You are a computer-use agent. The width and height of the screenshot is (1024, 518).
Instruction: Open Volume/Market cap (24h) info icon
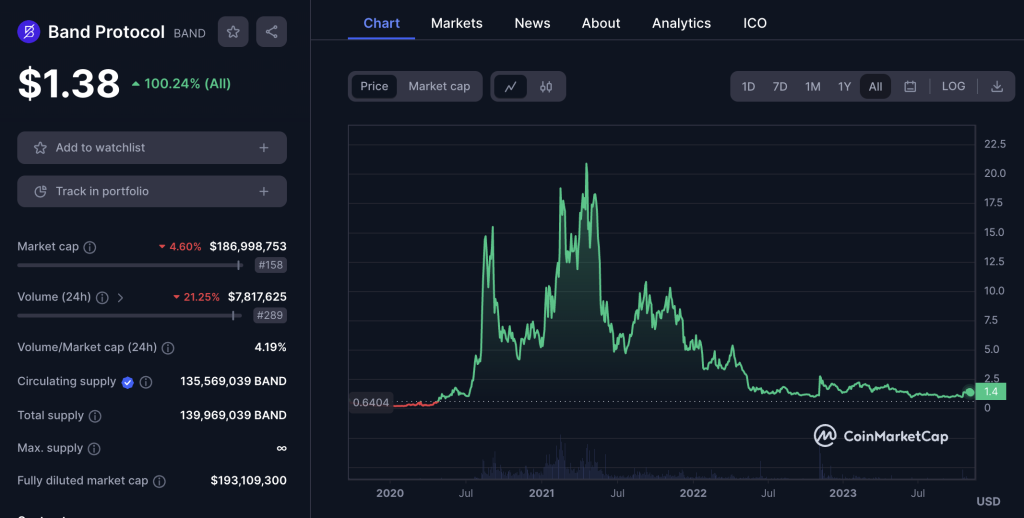pyautogui.click(x=168, y=348)
